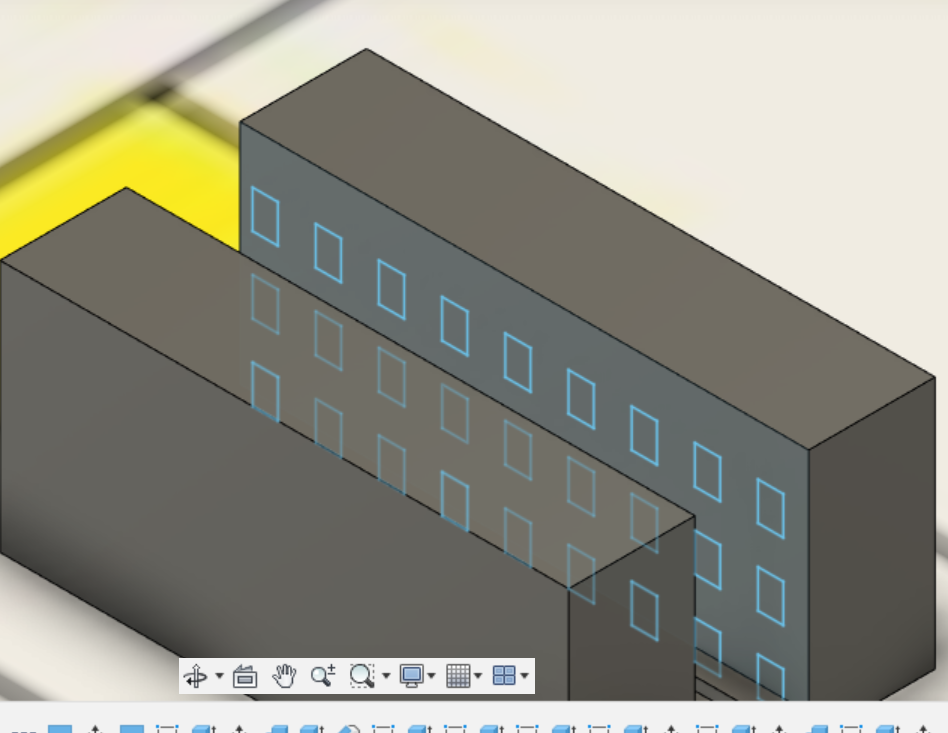Choose the Zoom Window fit icon
This screenshot has height=733, width=948.
(x=362, y=676)
